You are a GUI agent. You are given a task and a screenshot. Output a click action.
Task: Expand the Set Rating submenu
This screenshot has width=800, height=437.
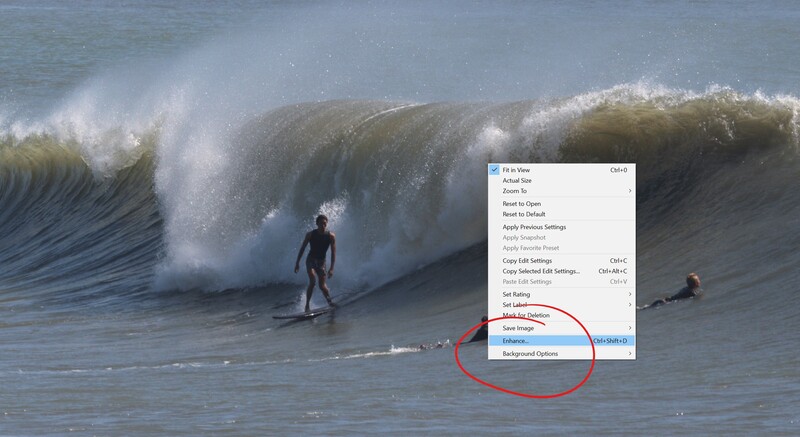click(562, 294)
